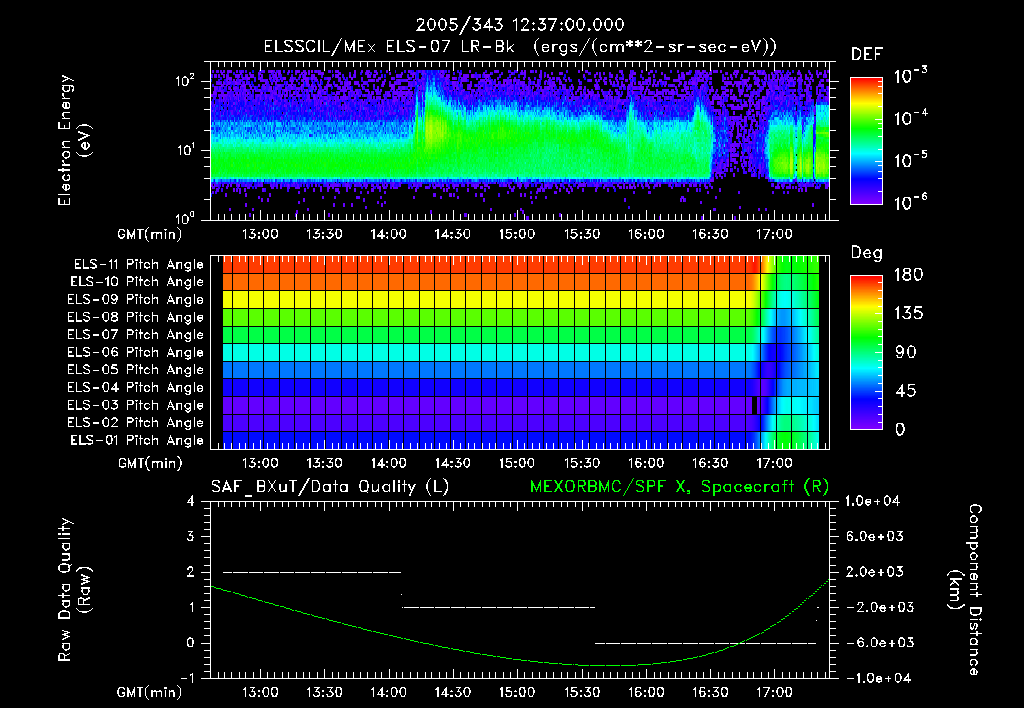Click the DEF label above the color bar

point(867,55)
